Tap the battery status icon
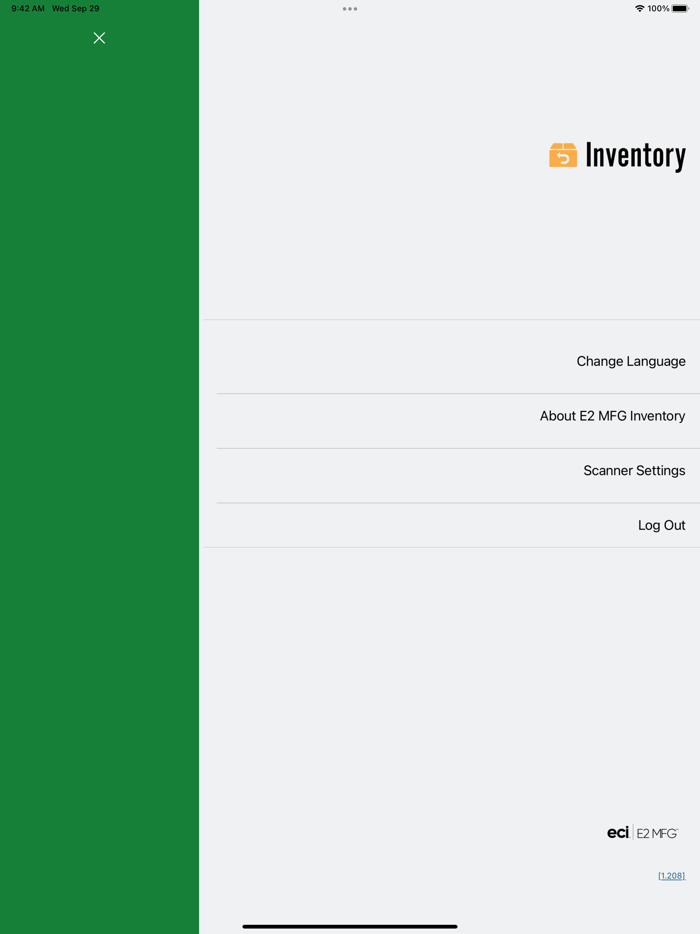Image resolution: width=700 pixels, height=934 pixels. pos(680,8)
